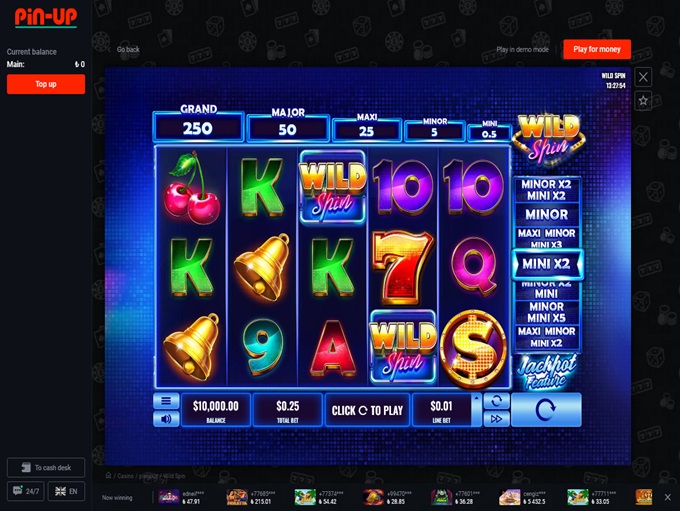Viewport: 680px width, 511px height.
Task: Open the To cash desk option
Action: point(46,468)
